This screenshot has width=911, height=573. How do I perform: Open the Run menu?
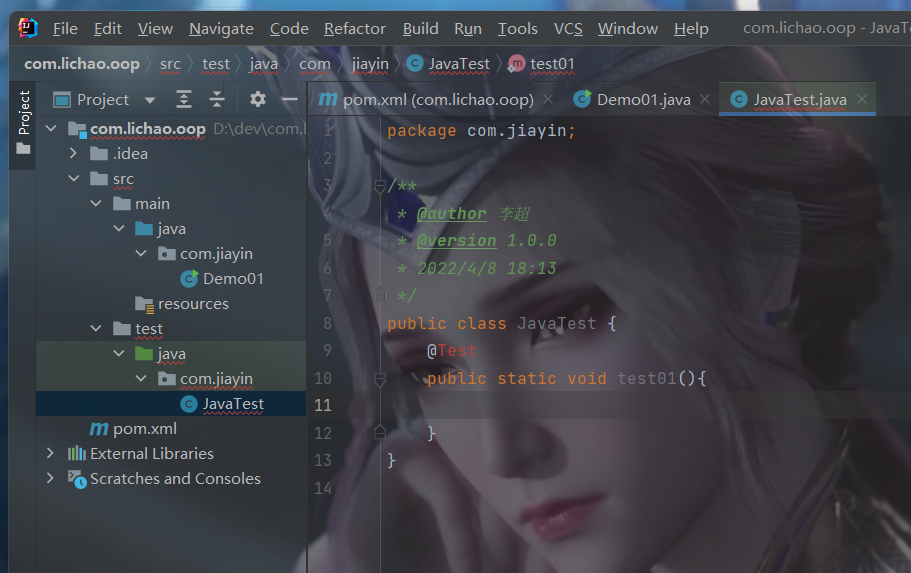tap(468, 28)
